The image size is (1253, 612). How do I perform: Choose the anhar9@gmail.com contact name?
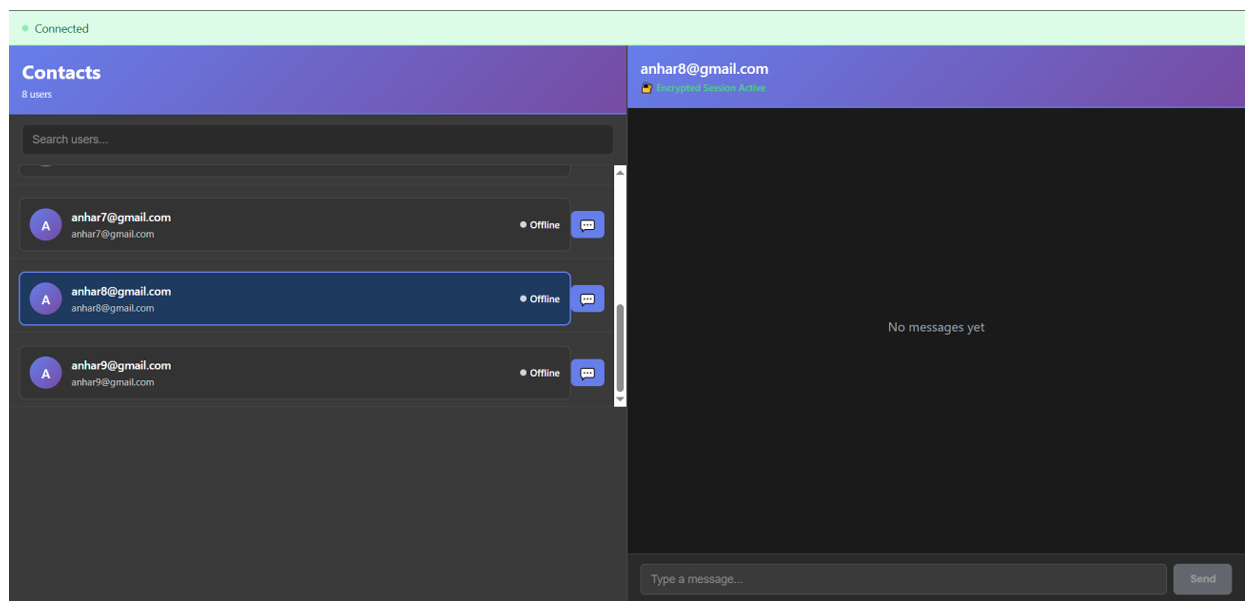coord(121,365)
